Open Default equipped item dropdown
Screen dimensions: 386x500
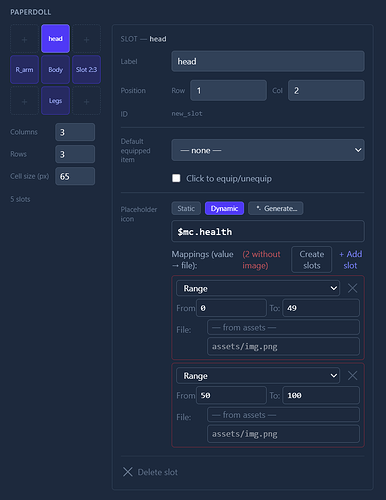click(268, 150)
